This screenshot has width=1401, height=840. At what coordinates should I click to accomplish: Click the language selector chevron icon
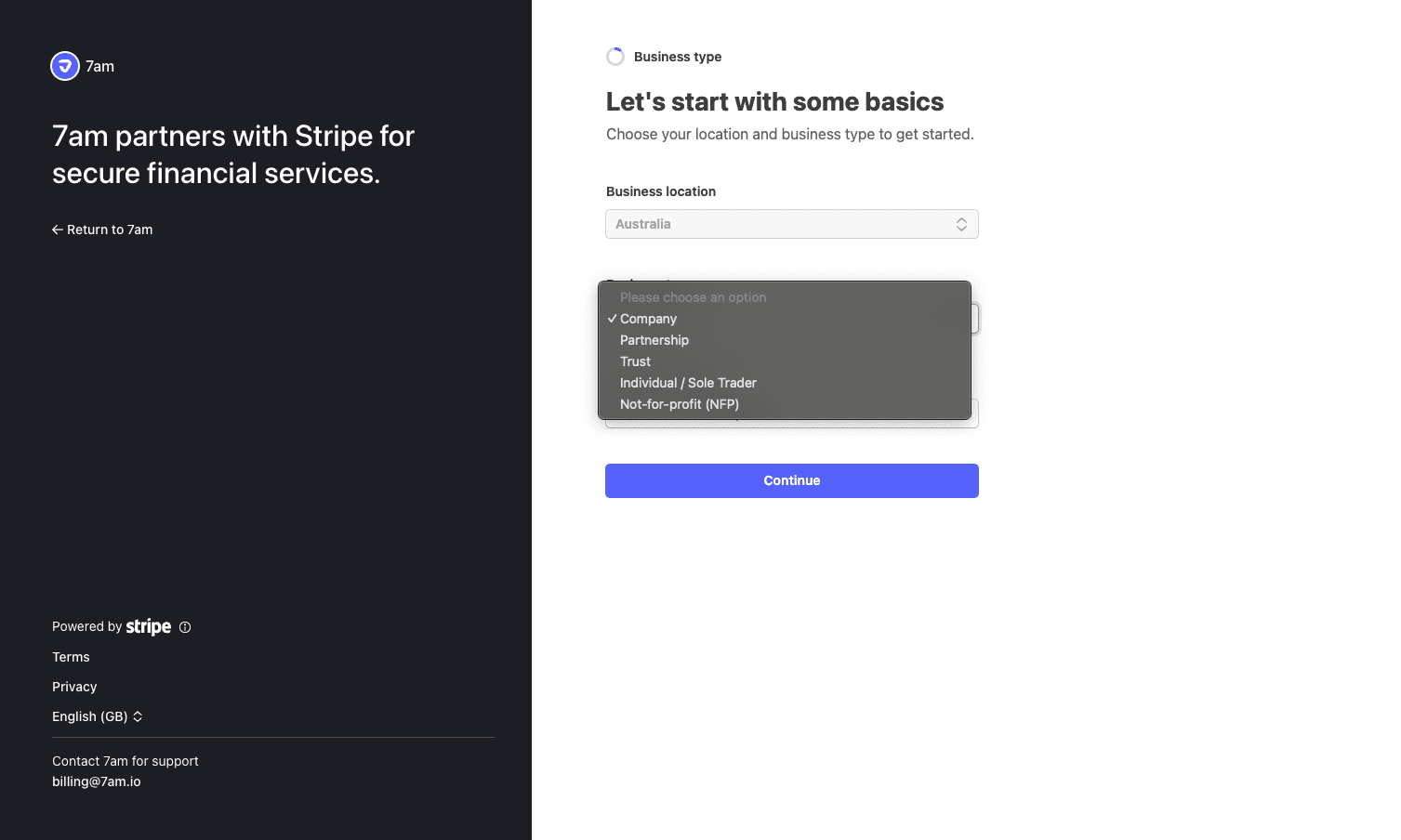pos(138,716)
